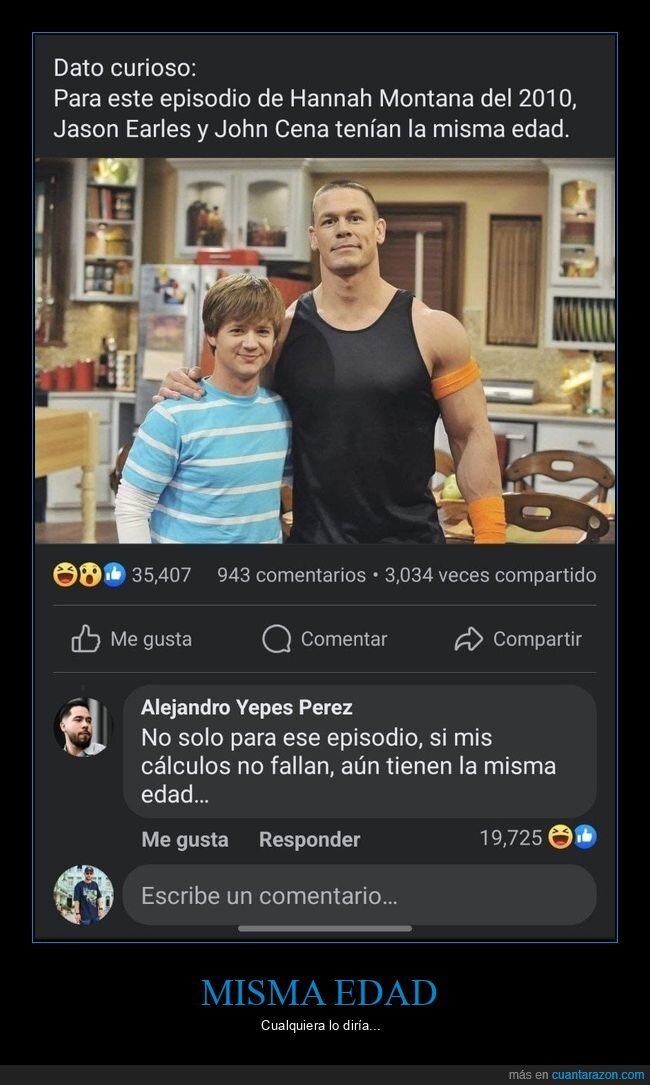Click the blue like reaction on the comment
The image size is (650, 1085).
pos(585,837)
